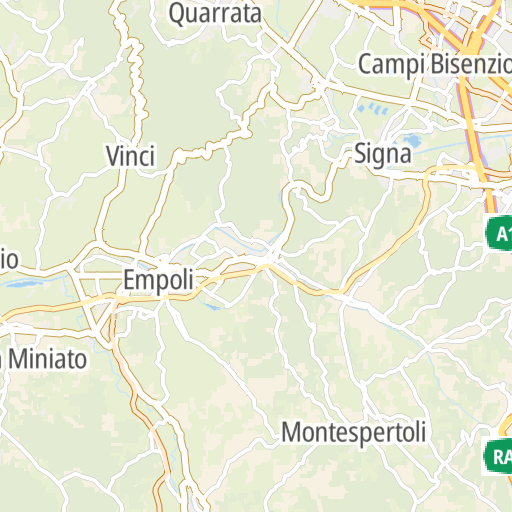Select the Miniato town label
The height and width of the screenshot is (512, 512).
44,359
